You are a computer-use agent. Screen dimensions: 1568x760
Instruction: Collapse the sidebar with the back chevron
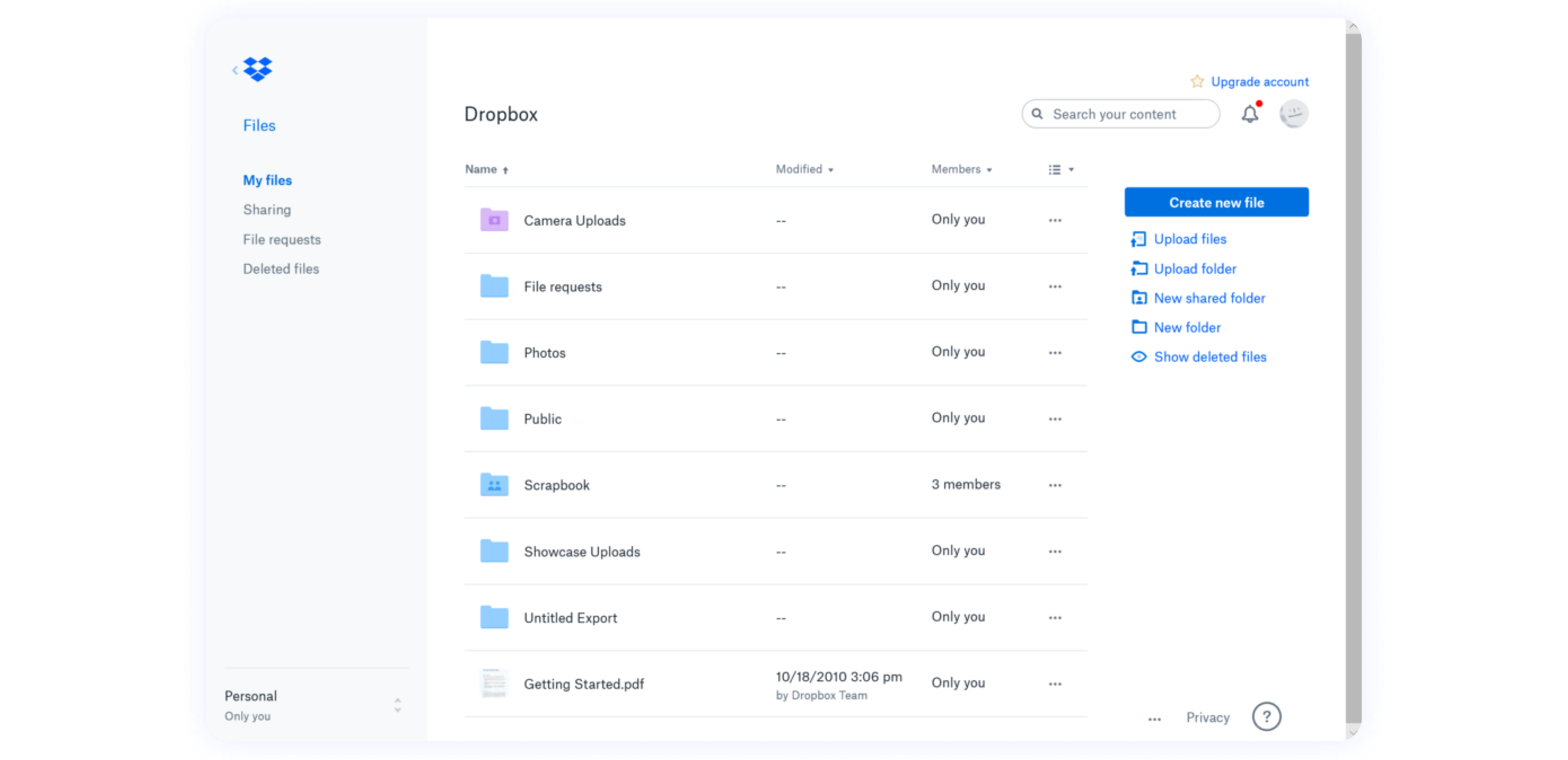pos(235,70)
